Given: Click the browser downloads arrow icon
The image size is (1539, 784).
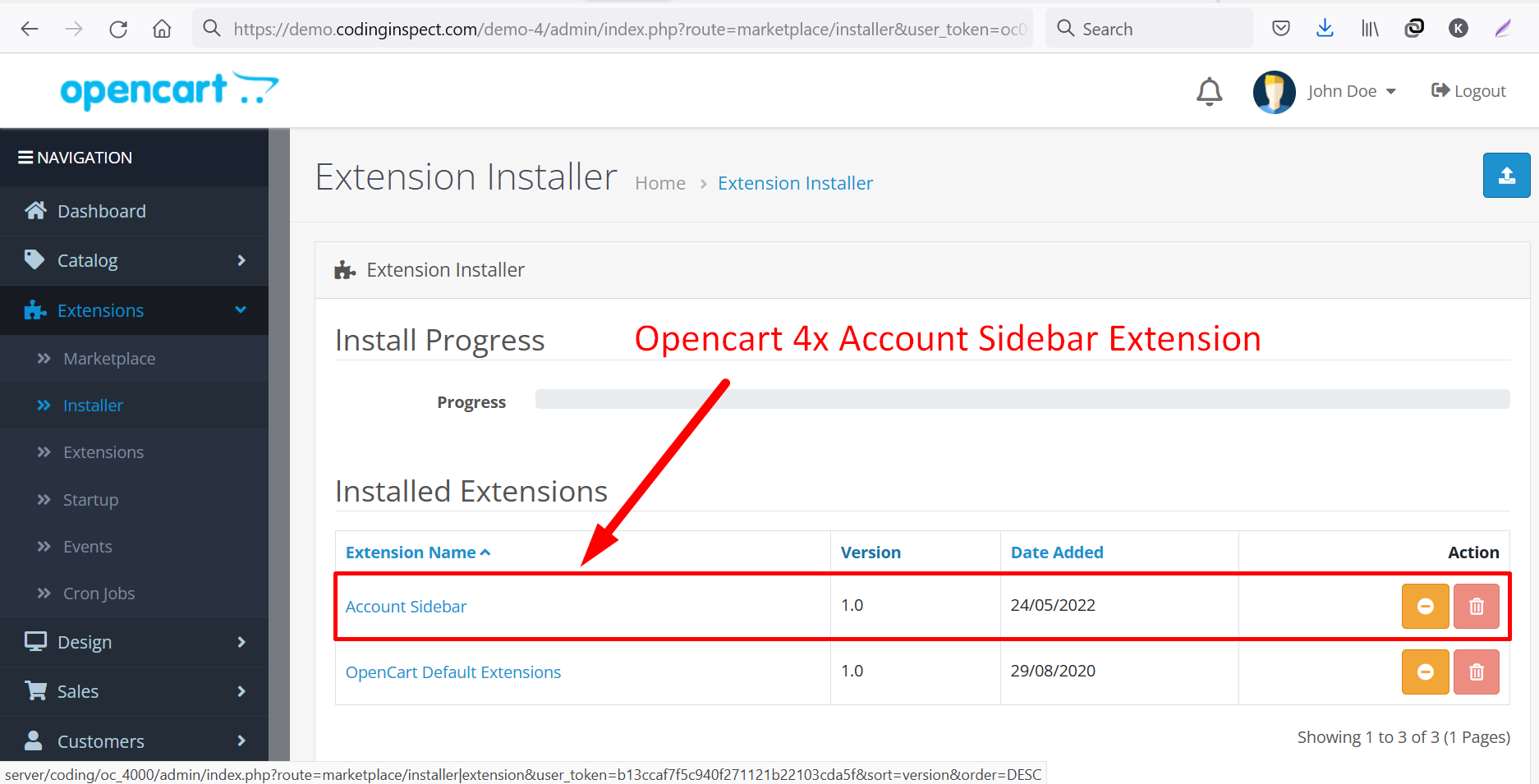Looking at the screenshot, I should (x=1325, y=29).
